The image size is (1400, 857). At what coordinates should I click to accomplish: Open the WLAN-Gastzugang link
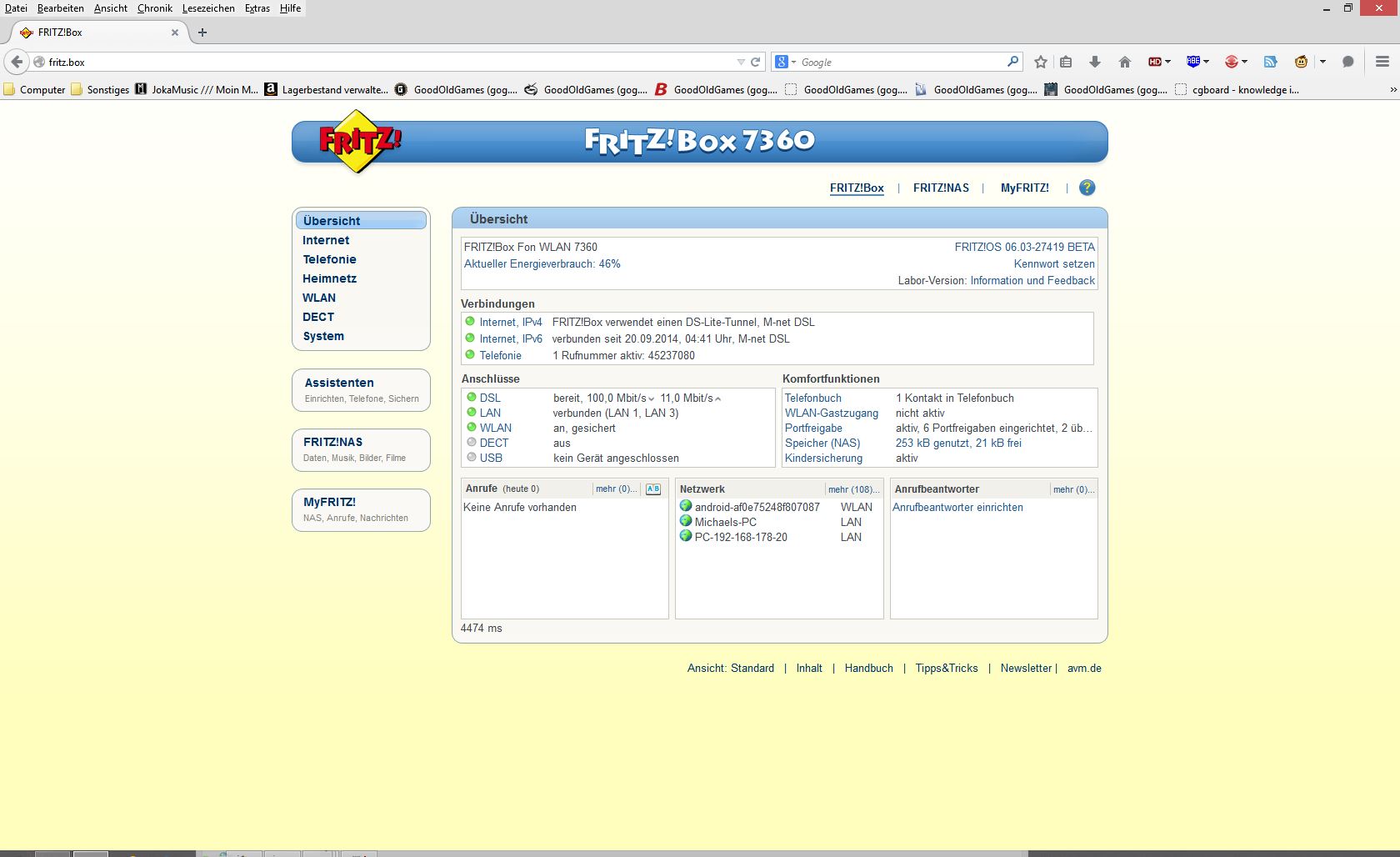(x=832, y=413)
